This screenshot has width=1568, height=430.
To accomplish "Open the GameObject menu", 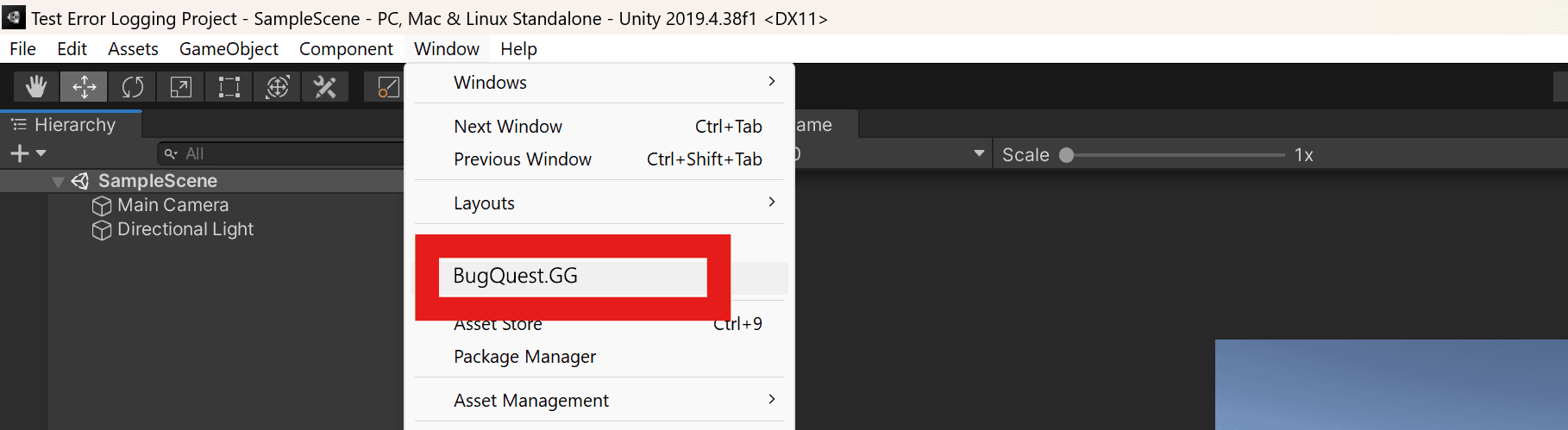I will [229, 49].
